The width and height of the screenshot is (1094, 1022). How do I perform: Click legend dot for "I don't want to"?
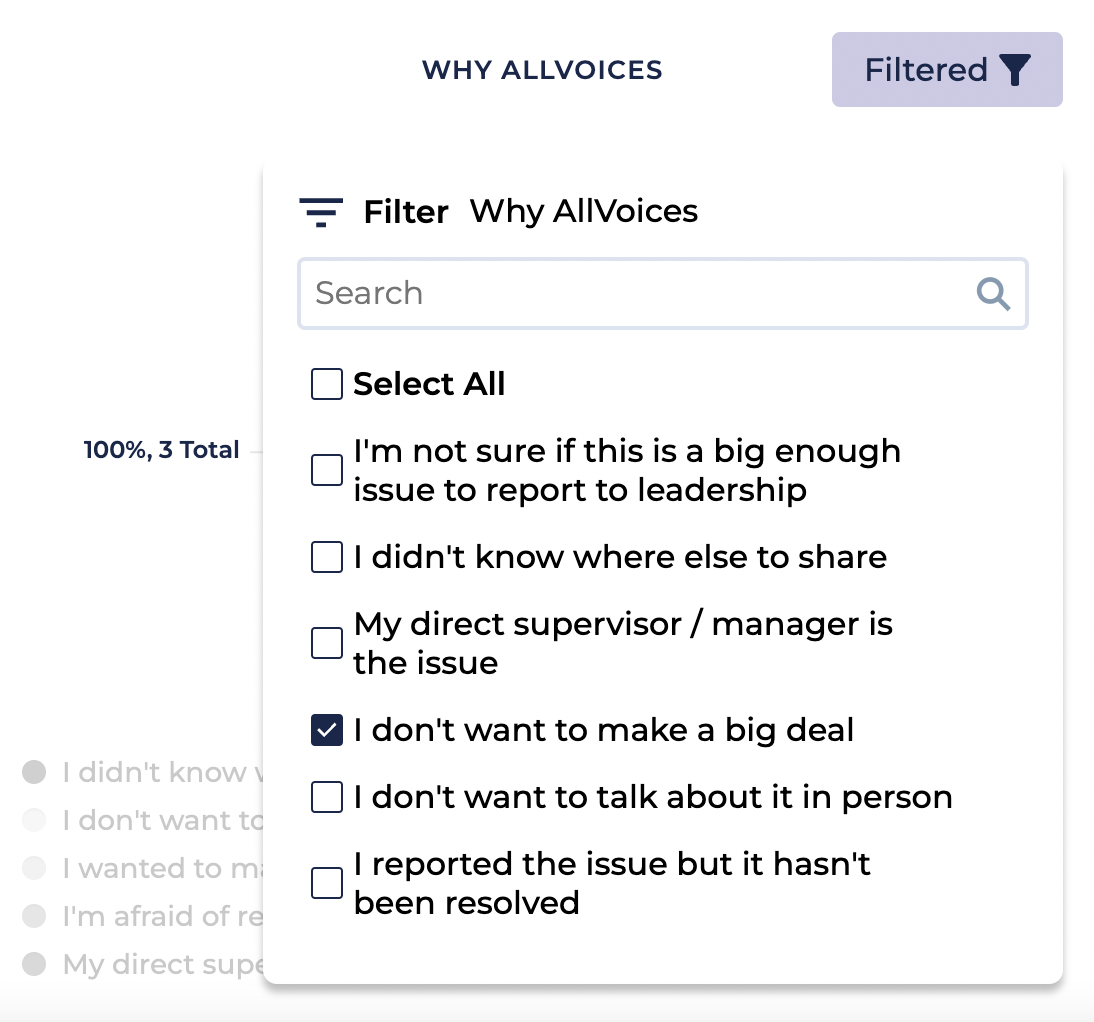pos(35,820)
